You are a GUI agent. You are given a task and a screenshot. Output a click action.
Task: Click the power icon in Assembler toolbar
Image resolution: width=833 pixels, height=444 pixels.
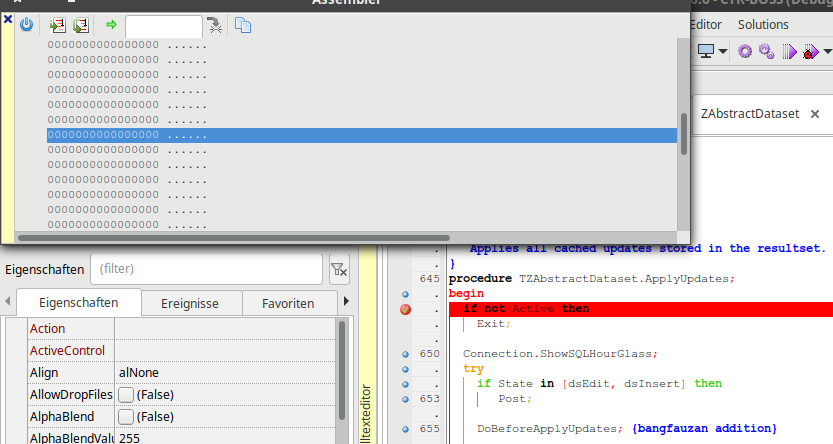pos(26,24)
